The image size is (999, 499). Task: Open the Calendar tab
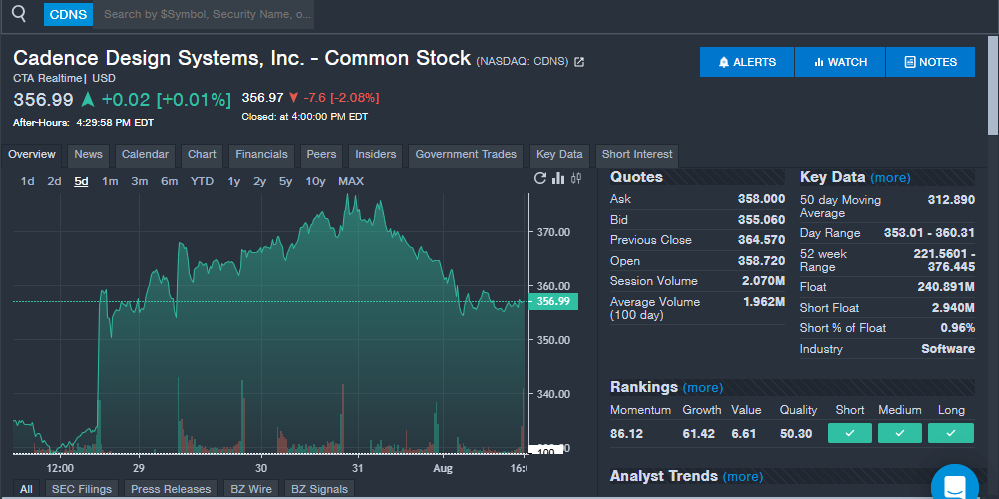(145, 155)
